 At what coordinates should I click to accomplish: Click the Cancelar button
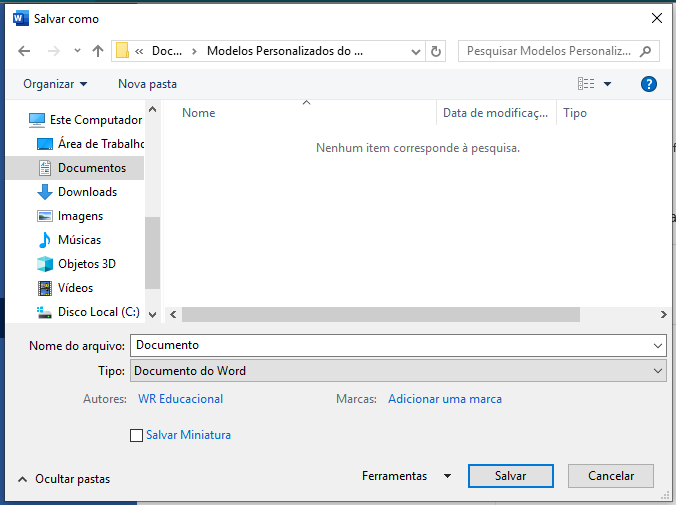610,476
